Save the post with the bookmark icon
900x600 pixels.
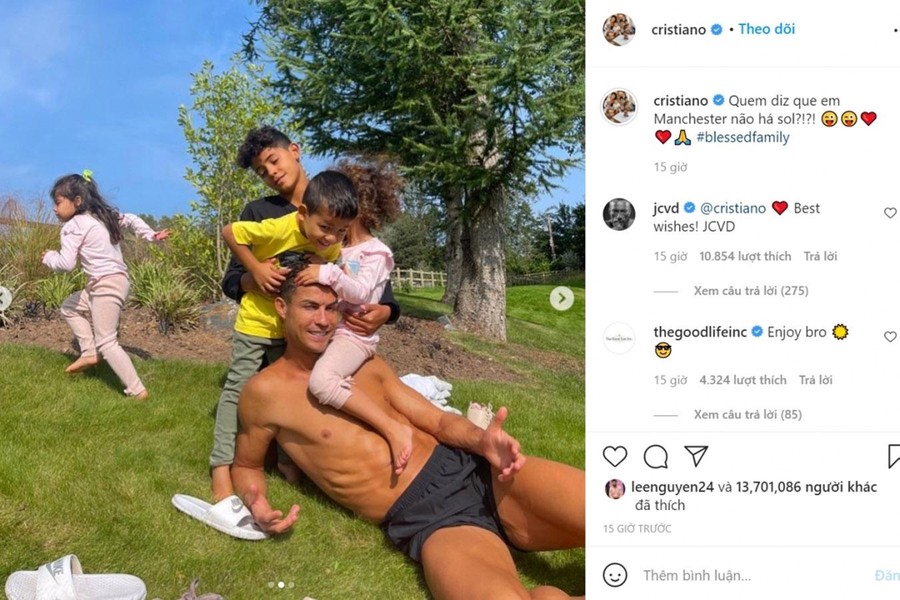tap(894, 456)
